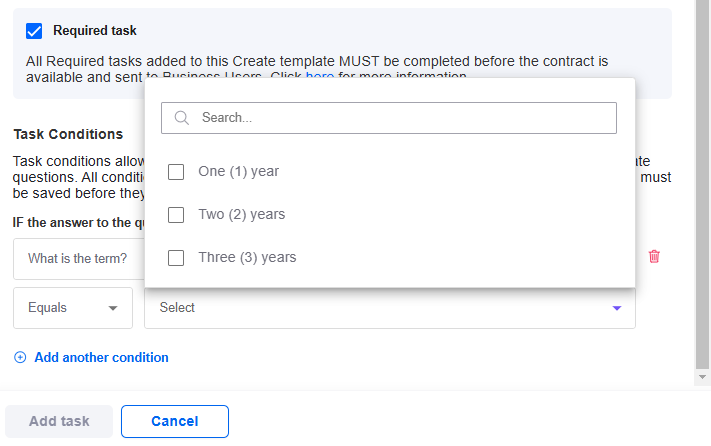Tick the One (1) year checkbox

click(x=176, y=172)
